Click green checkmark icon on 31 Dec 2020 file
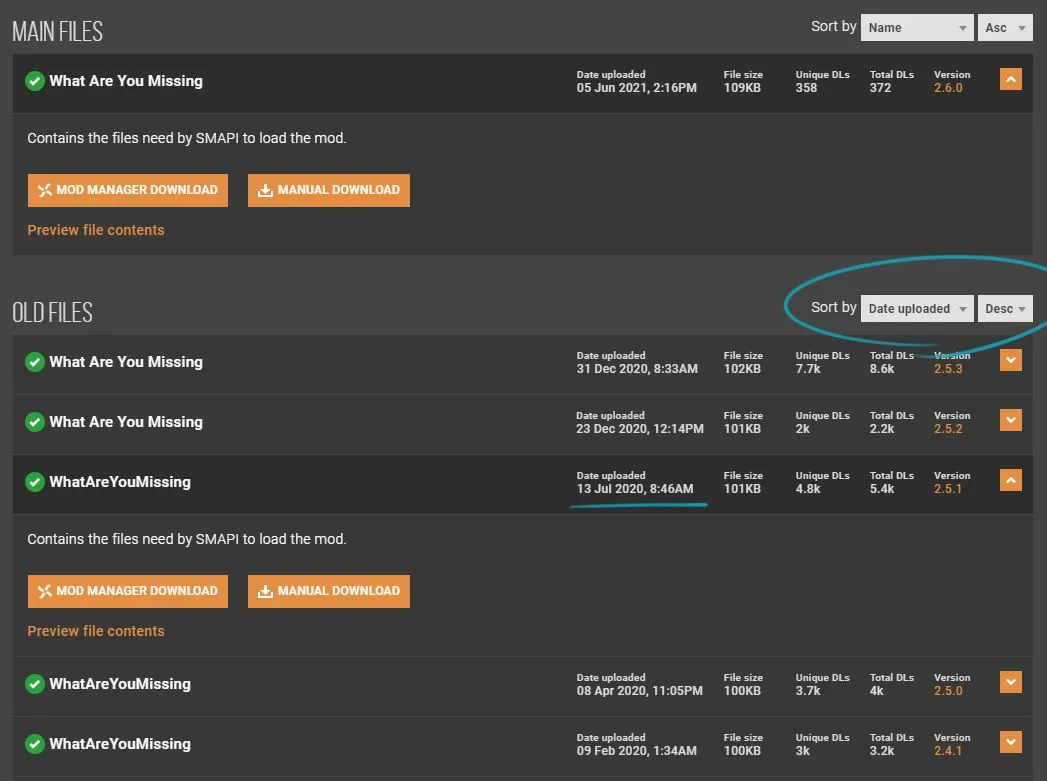The height and width of the screenshot is (781, 1047). pyautogui.click(x=35, y=362)
